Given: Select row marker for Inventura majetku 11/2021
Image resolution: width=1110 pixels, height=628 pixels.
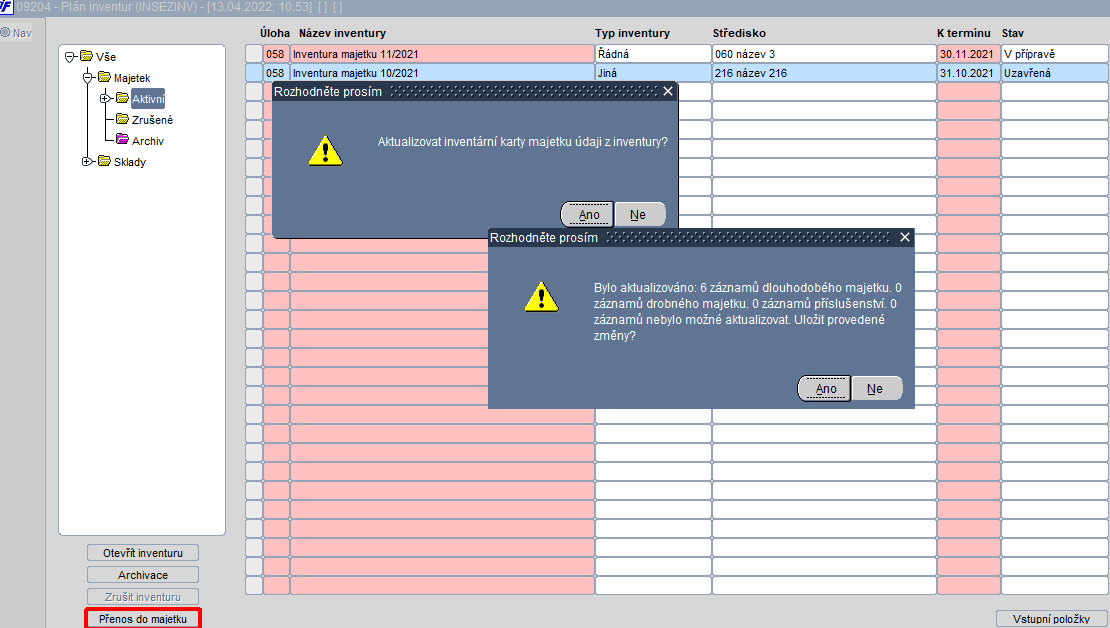Looking at the screenshot, I should pos(254,54).
